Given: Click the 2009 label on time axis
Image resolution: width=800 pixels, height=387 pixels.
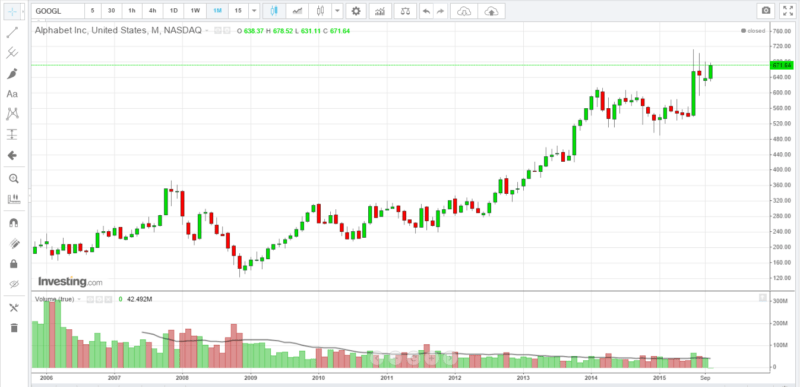Looking at the screenshot, I should (x=251, y=378).
